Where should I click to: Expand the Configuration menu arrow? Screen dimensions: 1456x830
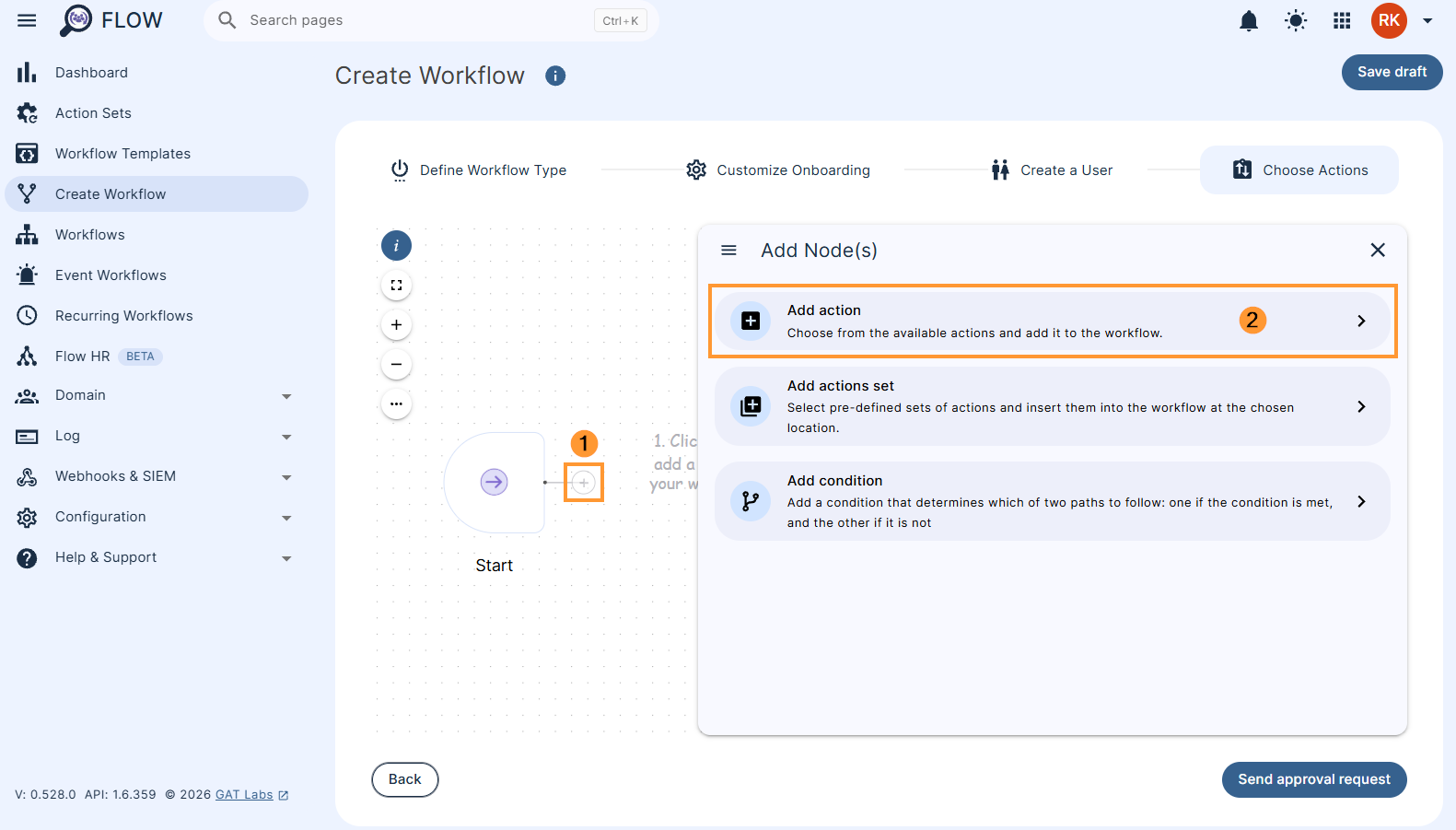[x=286, y=518]
